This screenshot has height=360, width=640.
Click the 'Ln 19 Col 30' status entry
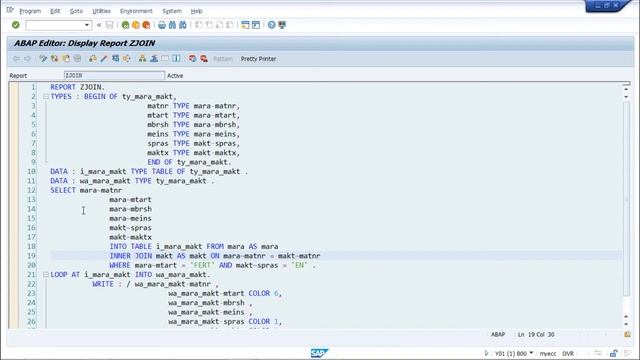click(536, 334)
